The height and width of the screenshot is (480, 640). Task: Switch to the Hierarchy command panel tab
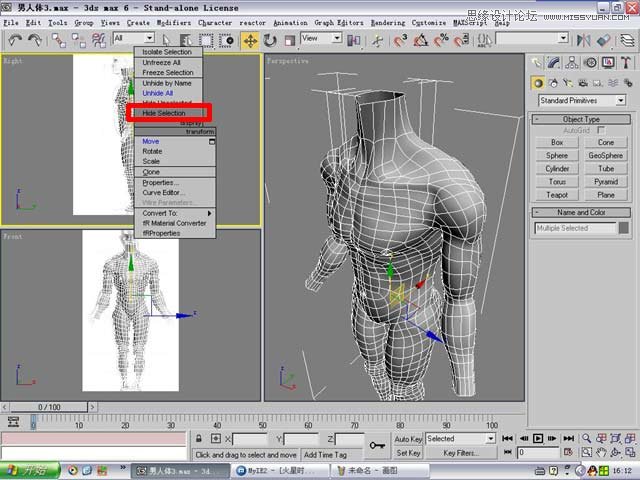(x=572, y=62)
